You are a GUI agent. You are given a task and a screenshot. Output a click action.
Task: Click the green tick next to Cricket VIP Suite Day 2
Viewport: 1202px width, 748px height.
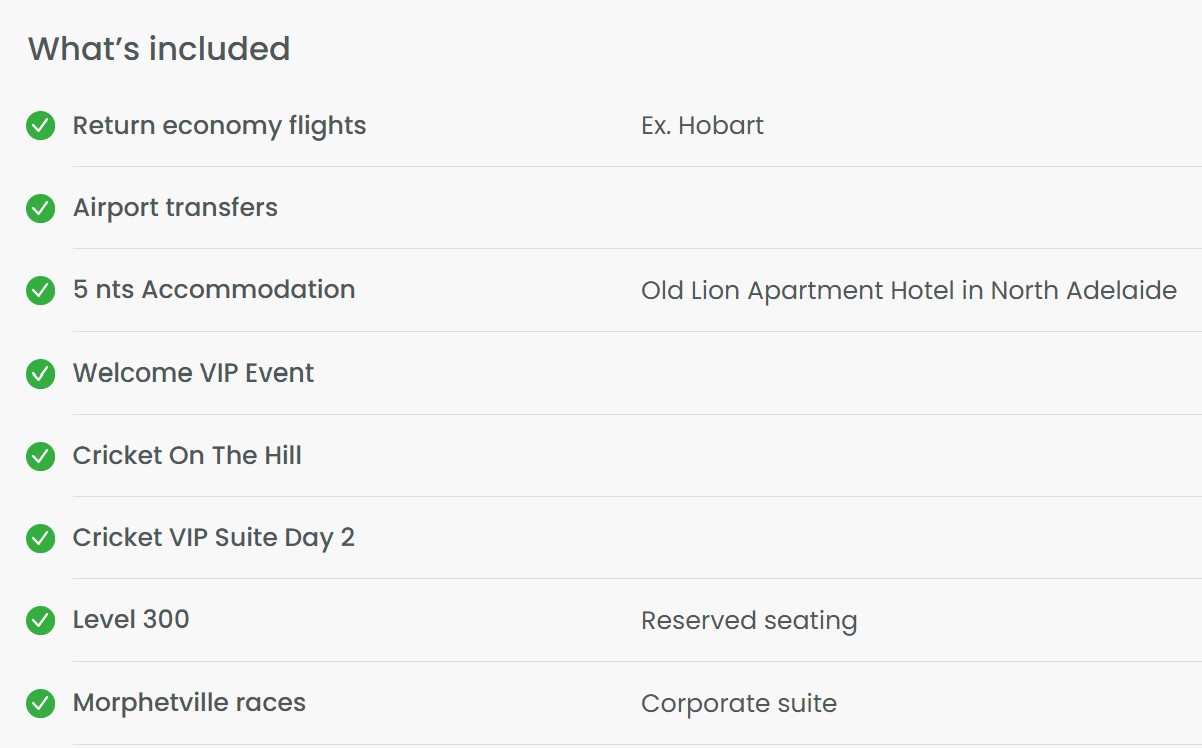click(x=40, y=538)
